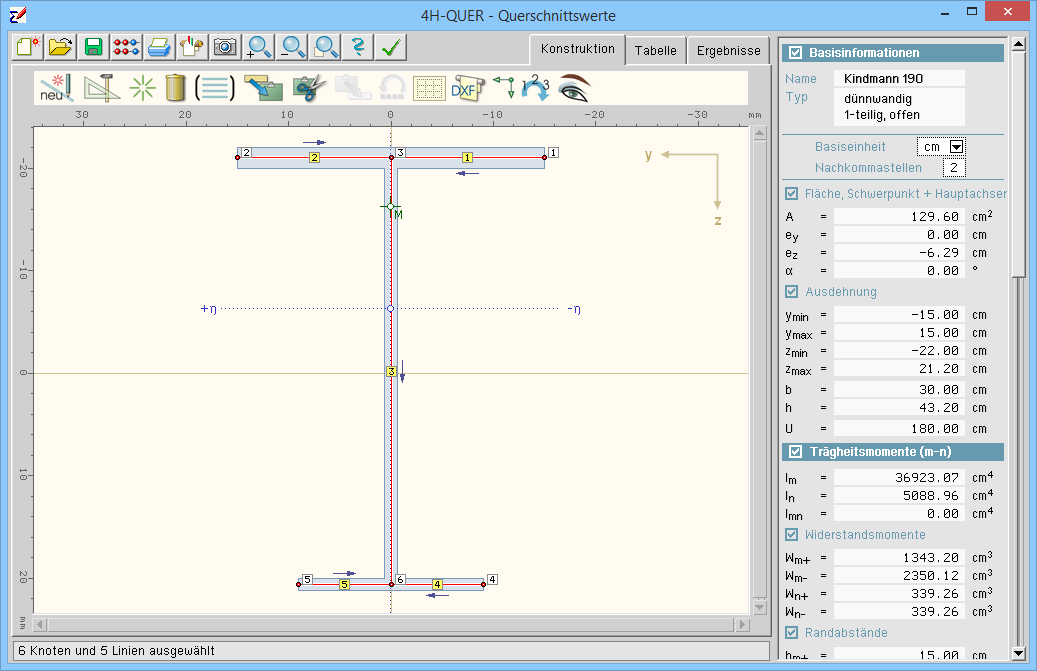Open file with the folder icon
Screen dimensions: 1037x671
(61, 47)
